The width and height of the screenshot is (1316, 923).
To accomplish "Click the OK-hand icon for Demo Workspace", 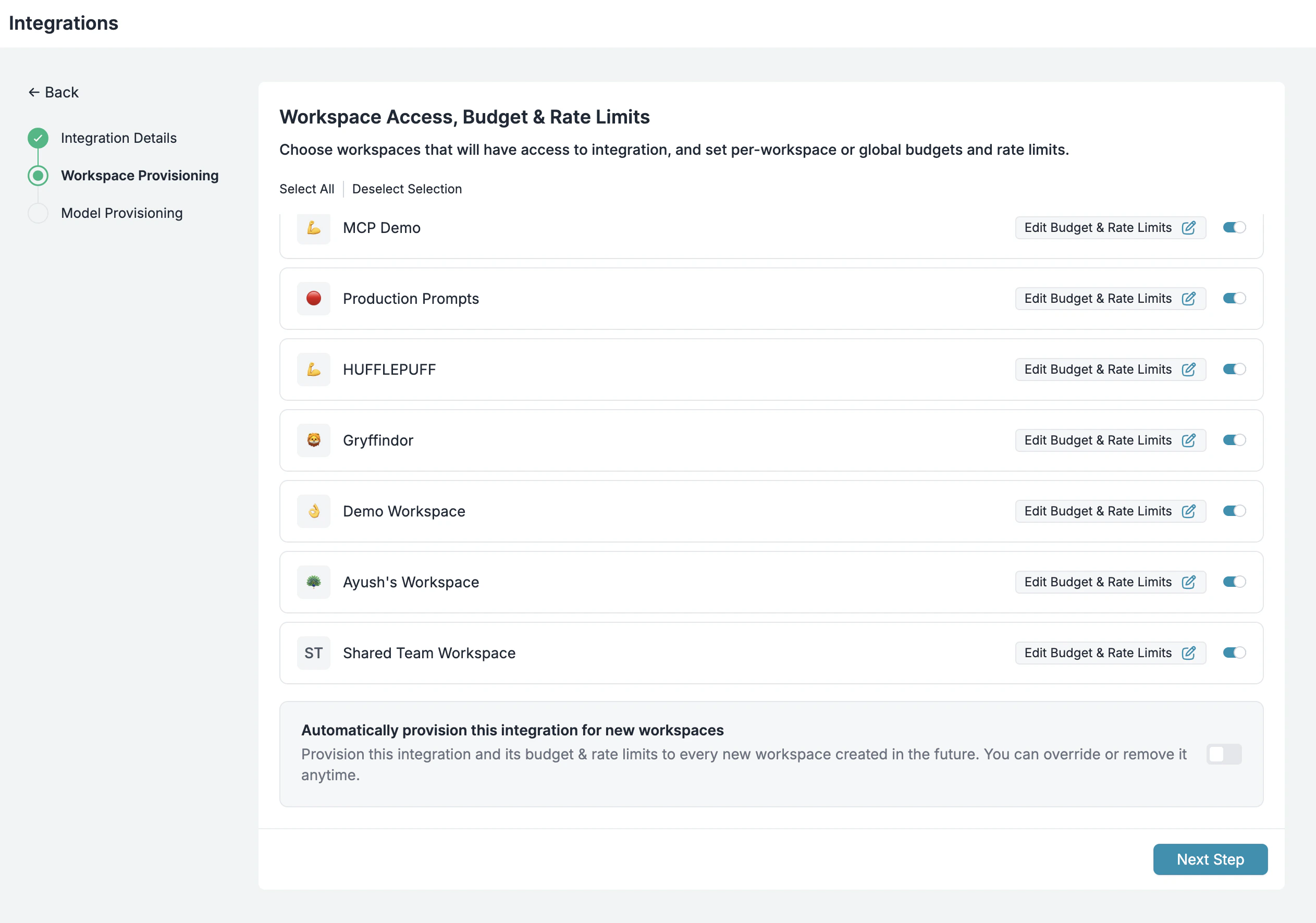I will (x=314, y=511).
